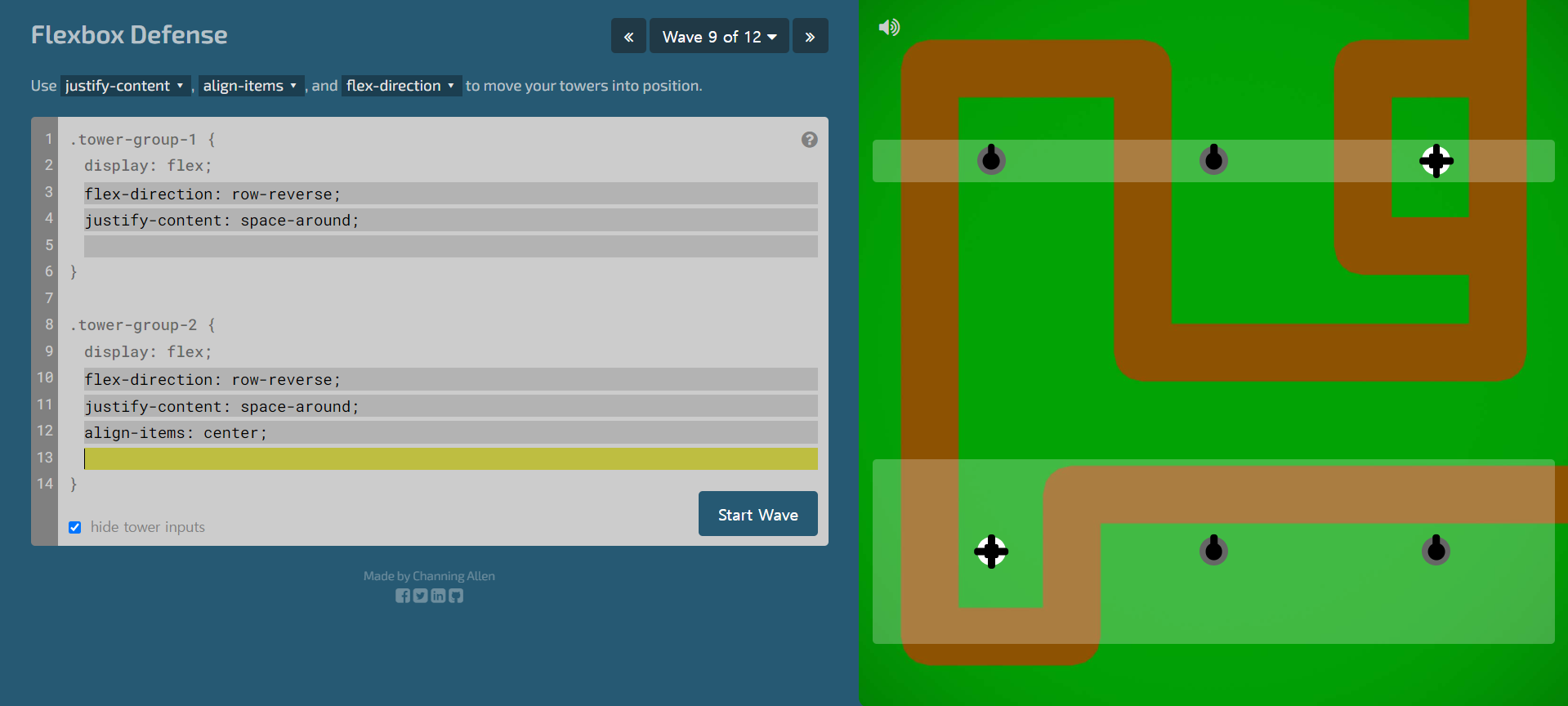
Task: Select the middle bomb tower in lower group
Action: (1213, 550)
